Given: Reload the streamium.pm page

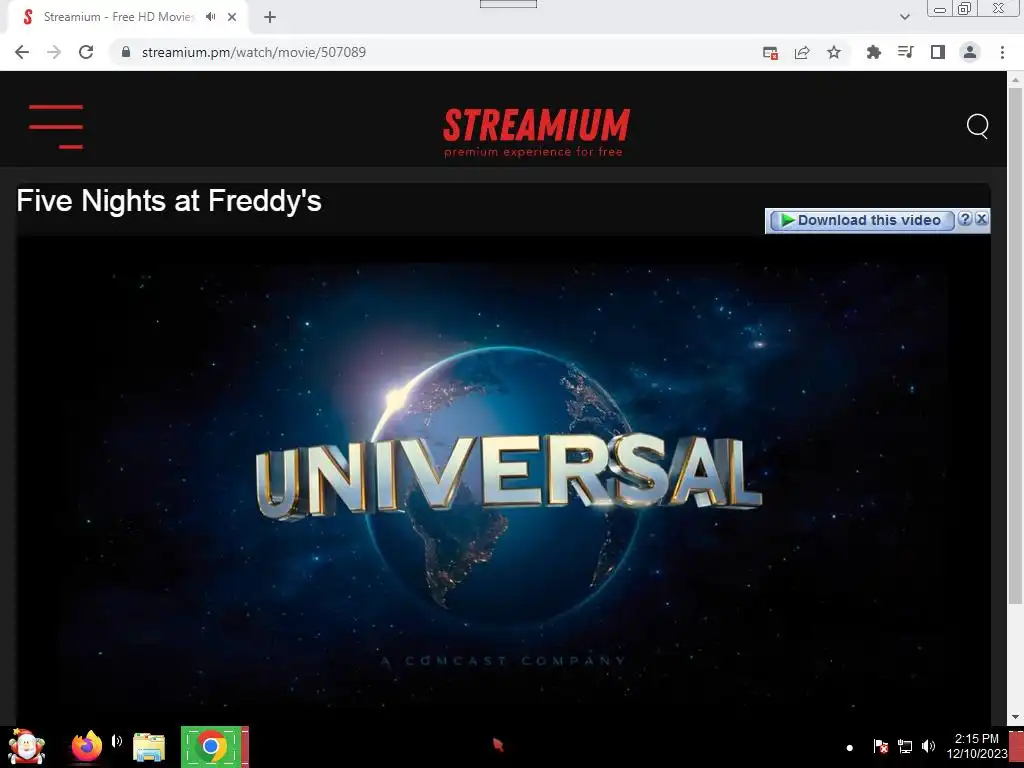Looking at the screenshot, I should click(86, 52).
